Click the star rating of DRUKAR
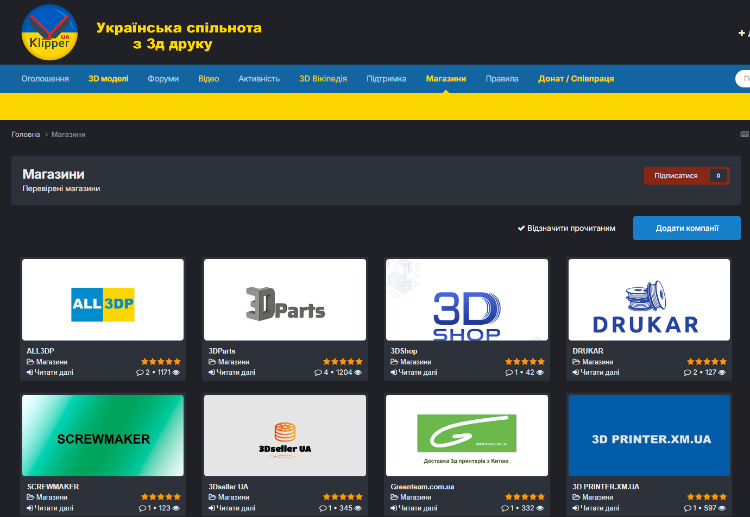The image size is (750, 517). pos(707,362)
